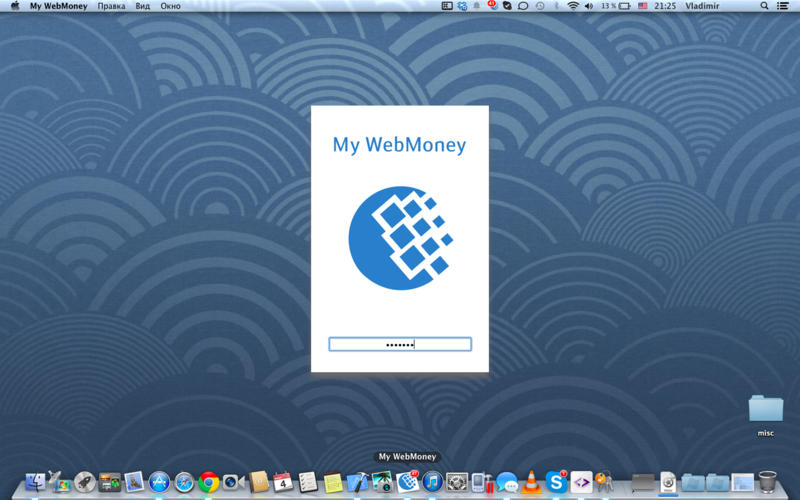Open Finder from the Dock
The image size is (800, 500).
tap(35, 482)
